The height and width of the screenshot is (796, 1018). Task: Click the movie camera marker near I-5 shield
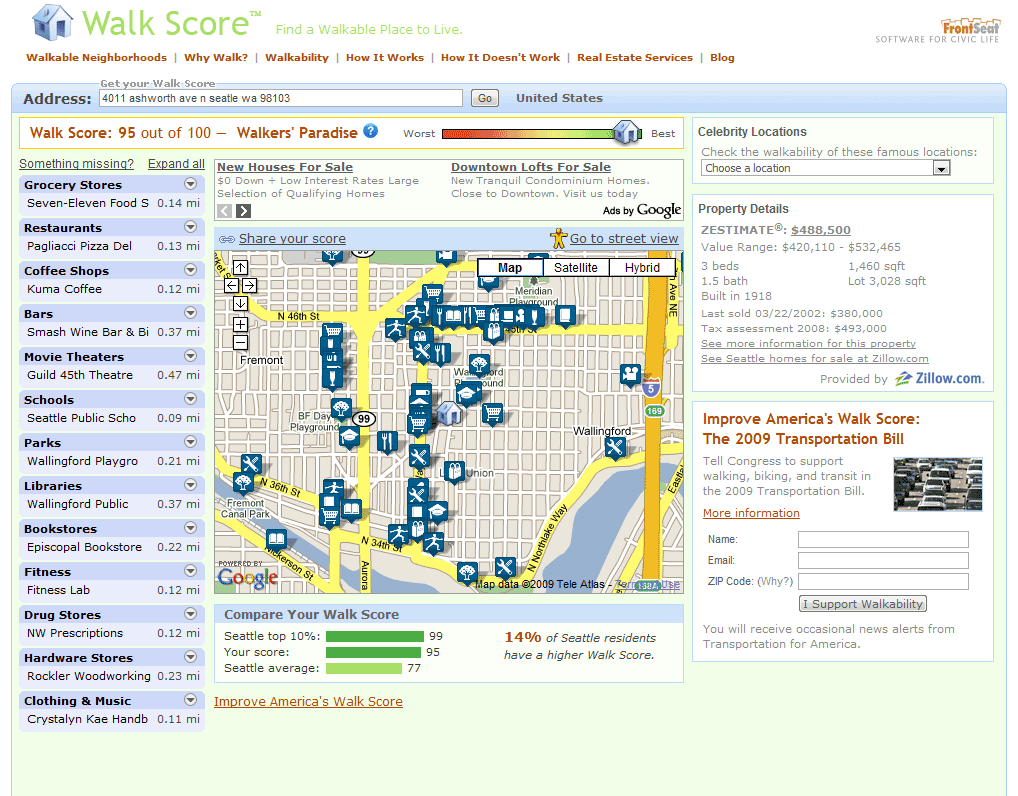click(x=630, y=375)
